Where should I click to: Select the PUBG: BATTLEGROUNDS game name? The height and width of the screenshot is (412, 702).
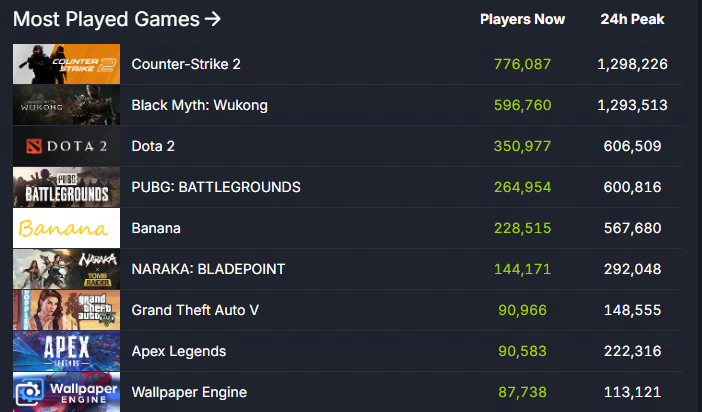coord(216,187)
